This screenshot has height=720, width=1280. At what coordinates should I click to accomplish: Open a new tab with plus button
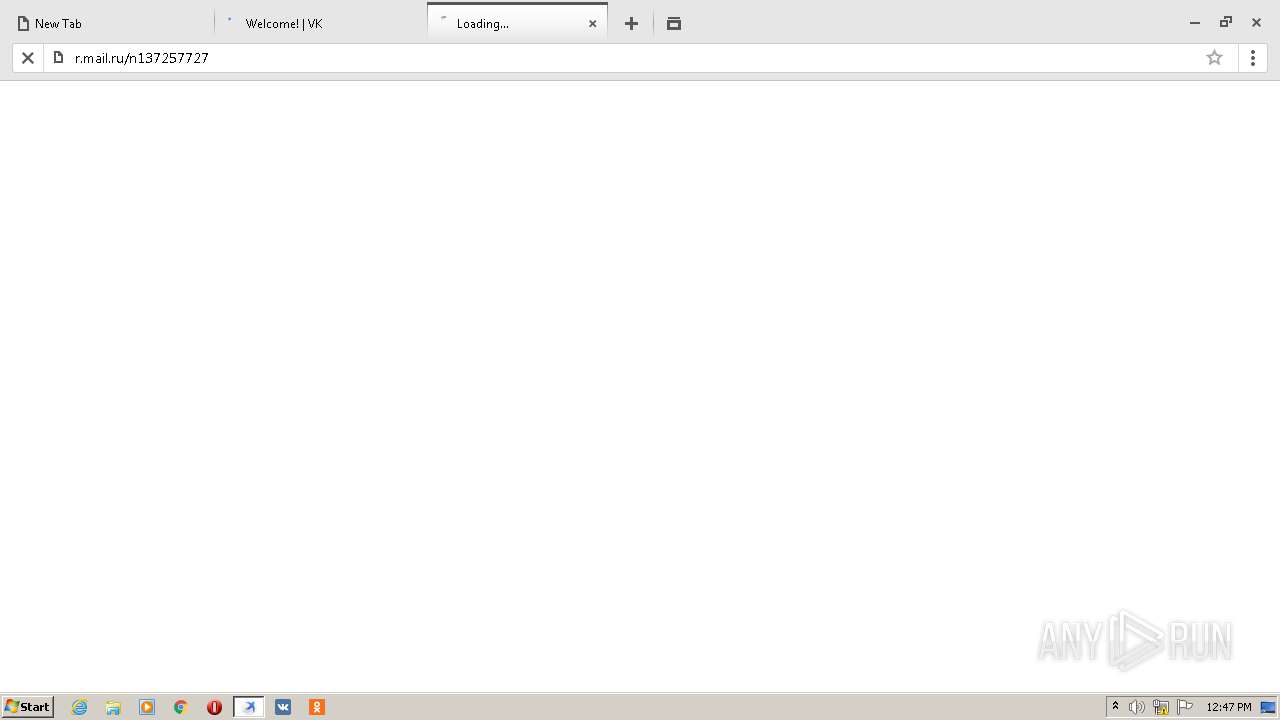(x=631, y=24)
